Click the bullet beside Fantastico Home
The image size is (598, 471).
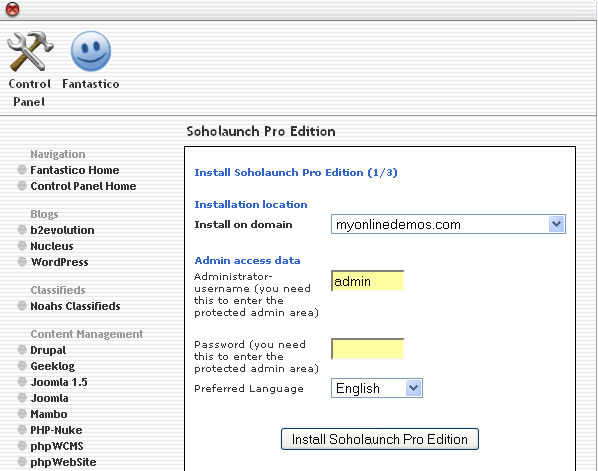coord(22,170)
